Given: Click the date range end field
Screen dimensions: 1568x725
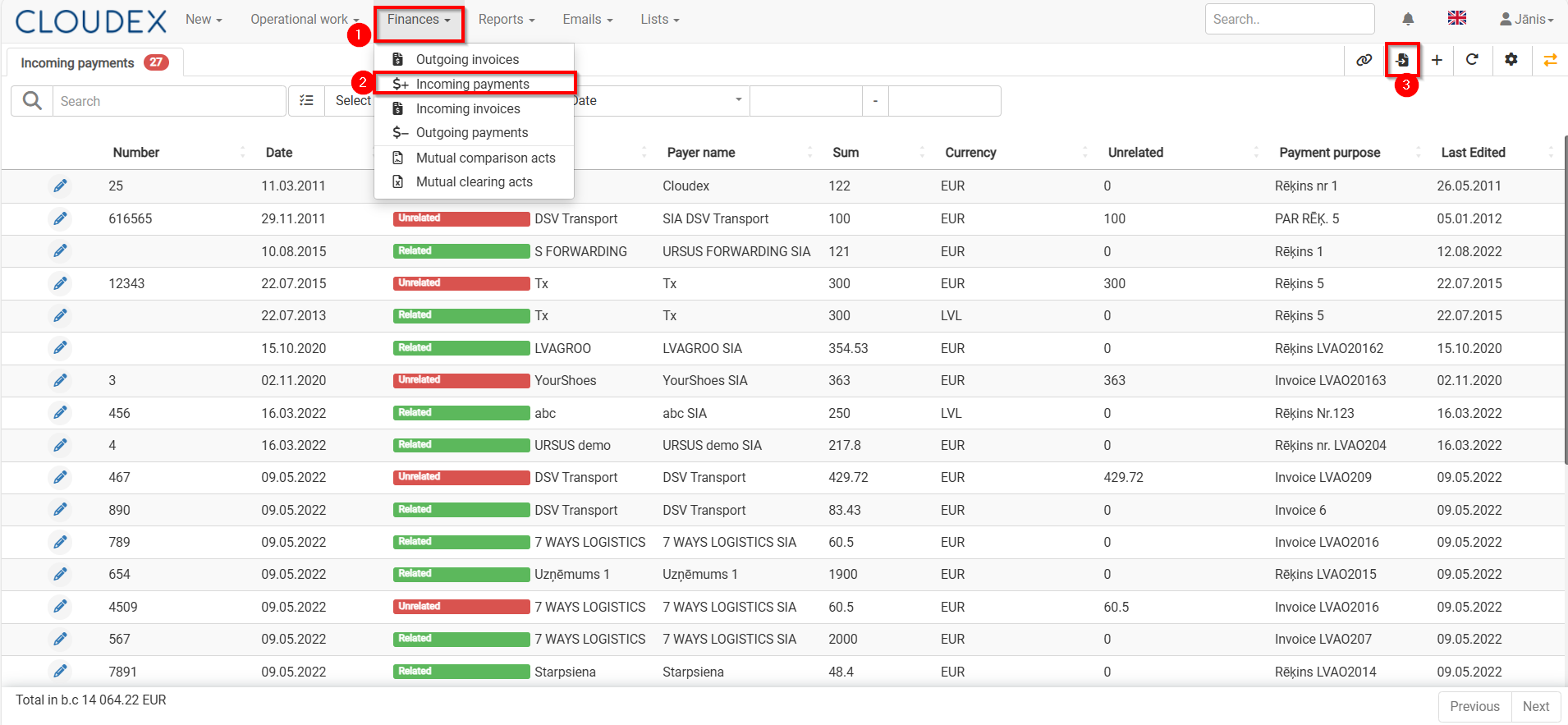Looking at the screenshot, I should coord(945,100).
